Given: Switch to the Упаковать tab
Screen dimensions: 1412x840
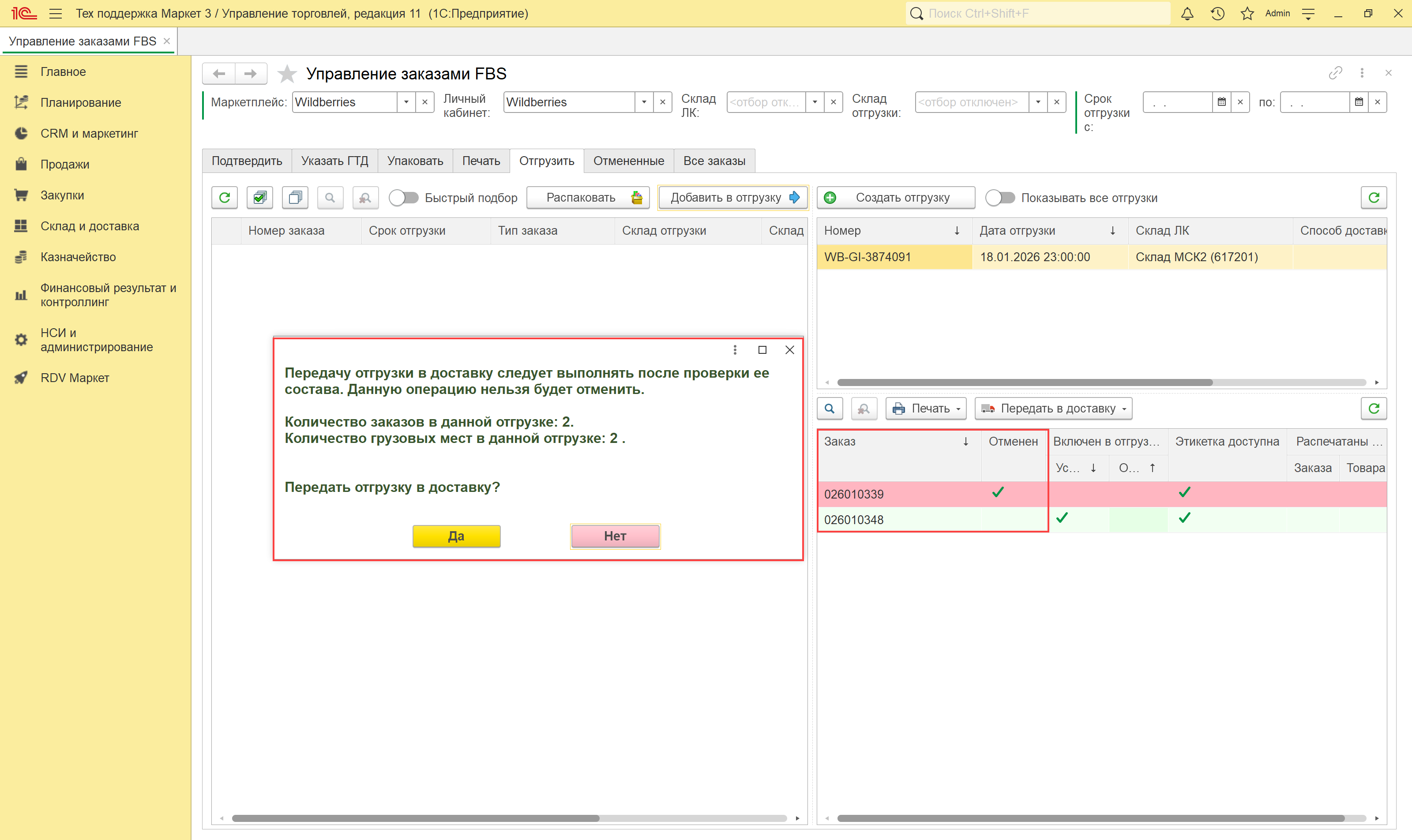Looking at the screenshot, I should click(x=415, y=161).
